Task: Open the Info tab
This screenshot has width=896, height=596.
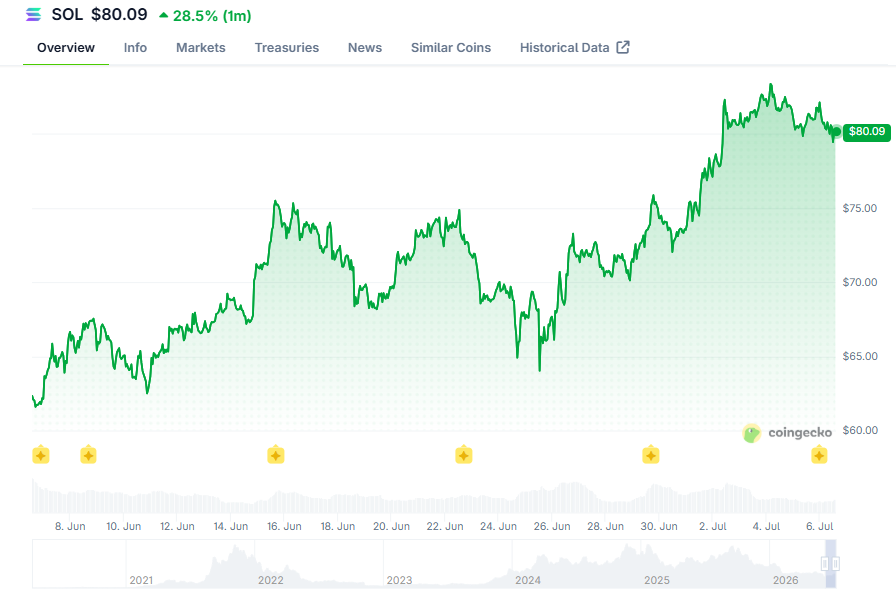Action: pyautogui.click(x=135, y=47)
